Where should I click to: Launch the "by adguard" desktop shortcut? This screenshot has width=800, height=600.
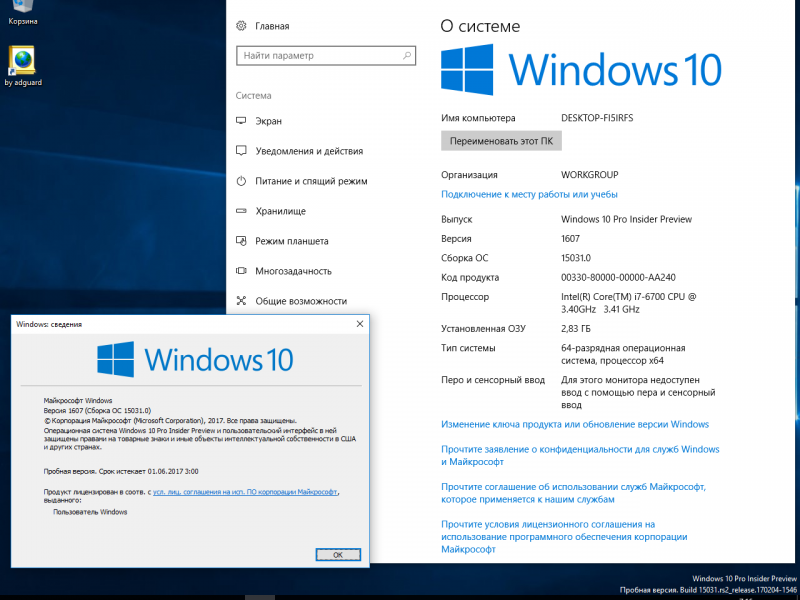coord(22,66)
